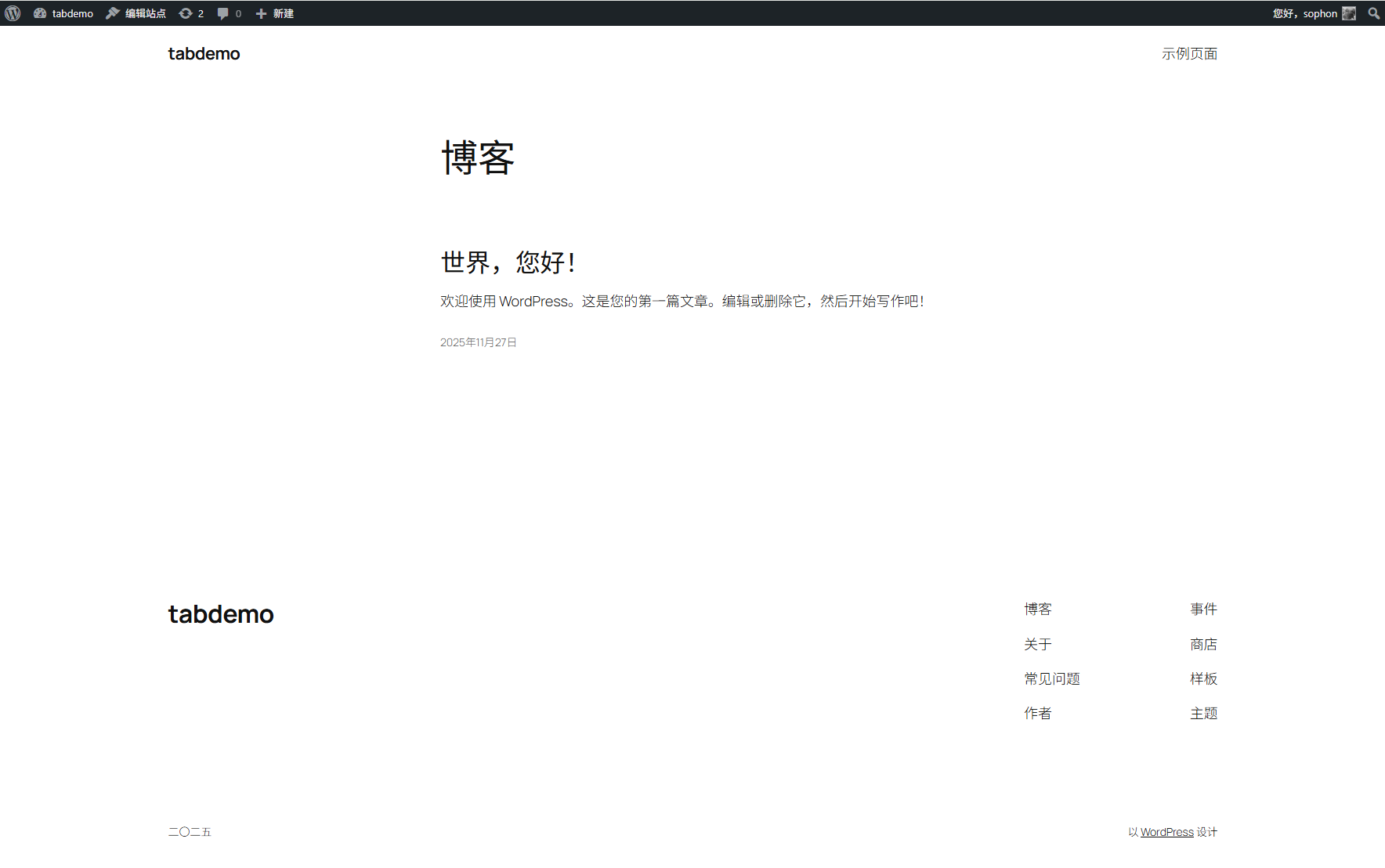Select the 主题 footer link

[1203, 713]
